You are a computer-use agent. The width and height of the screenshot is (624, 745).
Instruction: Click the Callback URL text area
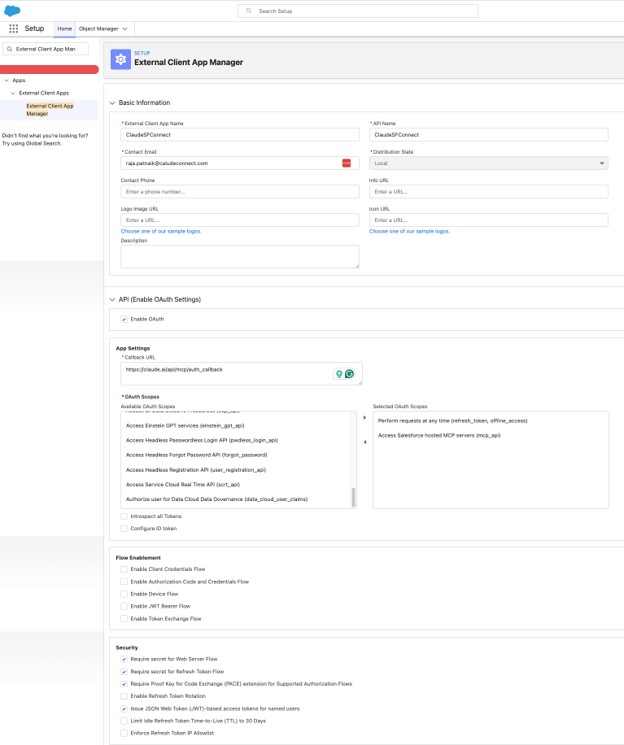(241, 373)
